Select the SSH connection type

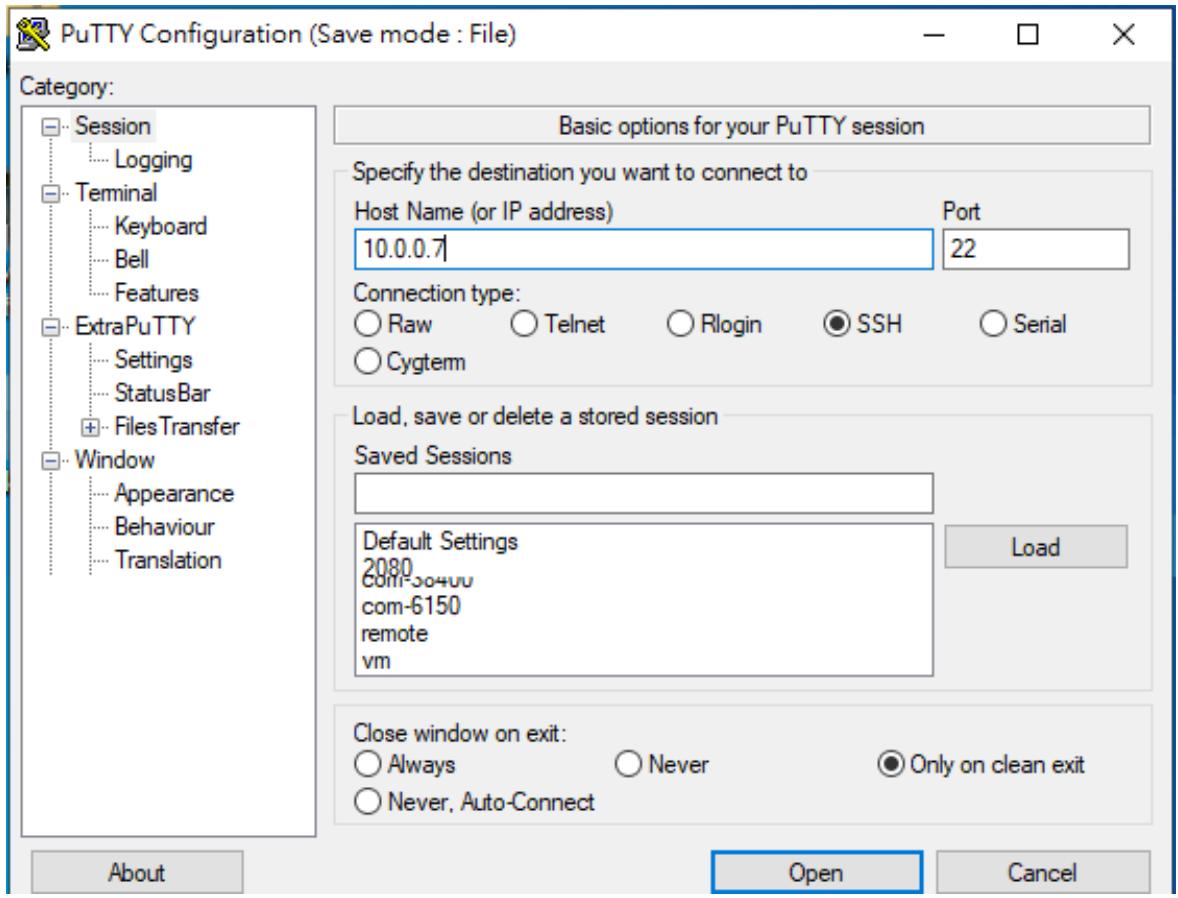tap(862, 324)
